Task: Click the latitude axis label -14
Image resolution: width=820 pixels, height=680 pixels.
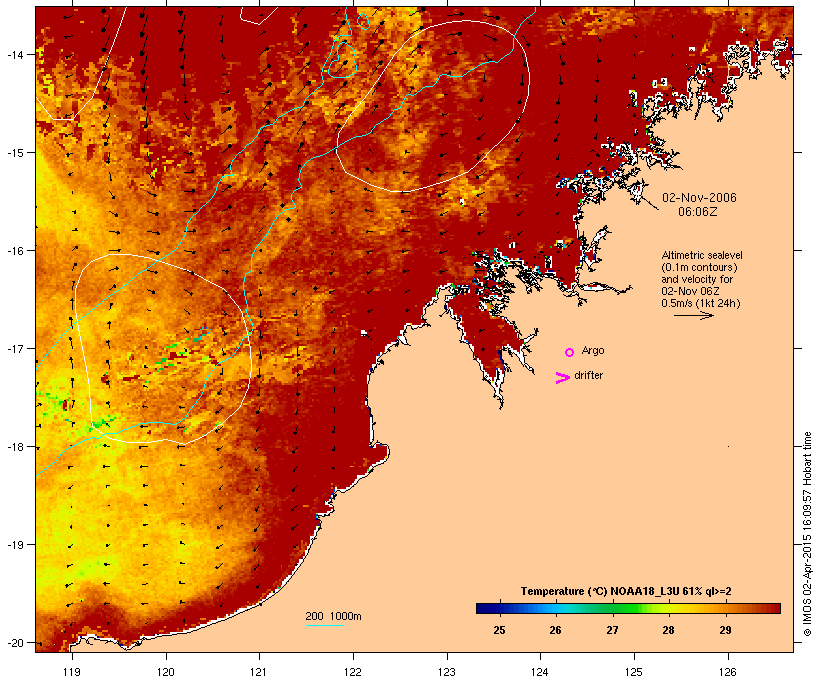Action: click(15, 54)
